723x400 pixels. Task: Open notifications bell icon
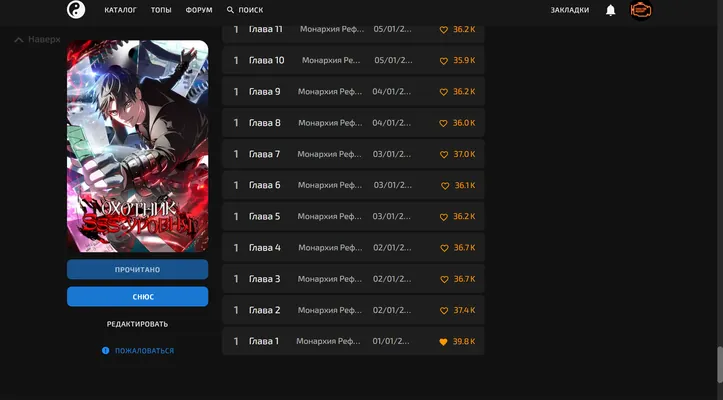pos(610,10)
